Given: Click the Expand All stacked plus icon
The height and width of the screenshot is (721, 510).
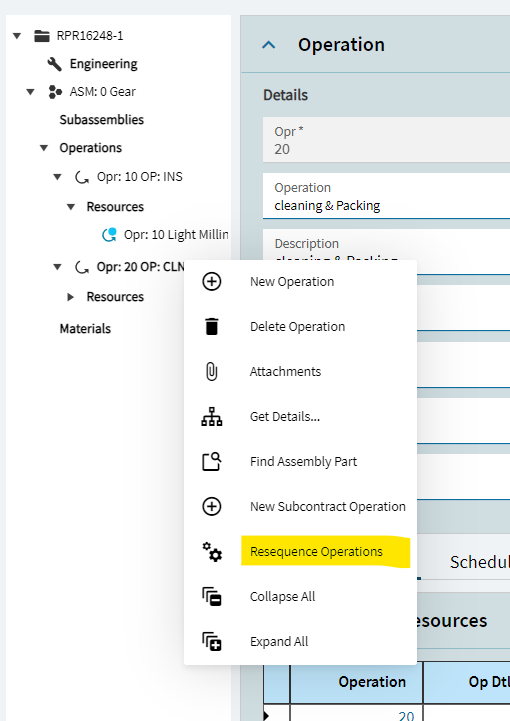Looking at the screenshot, I should (212, 641).
